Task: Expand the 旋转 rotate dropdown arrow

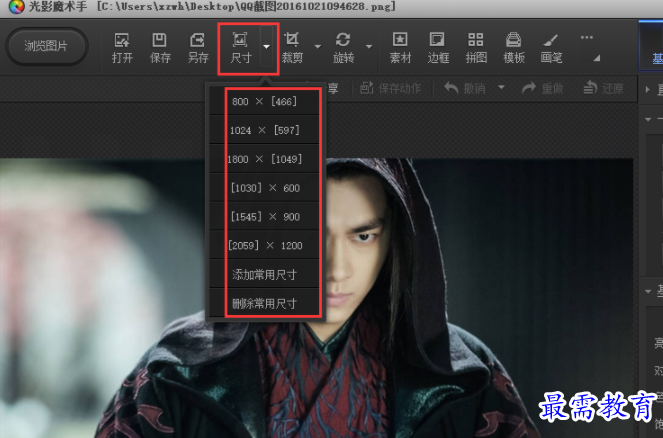Action: [369, 47]
